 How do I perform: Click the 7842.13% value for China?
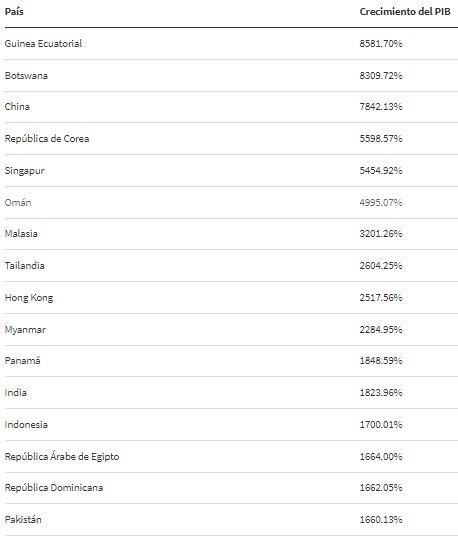coord(381,107)
